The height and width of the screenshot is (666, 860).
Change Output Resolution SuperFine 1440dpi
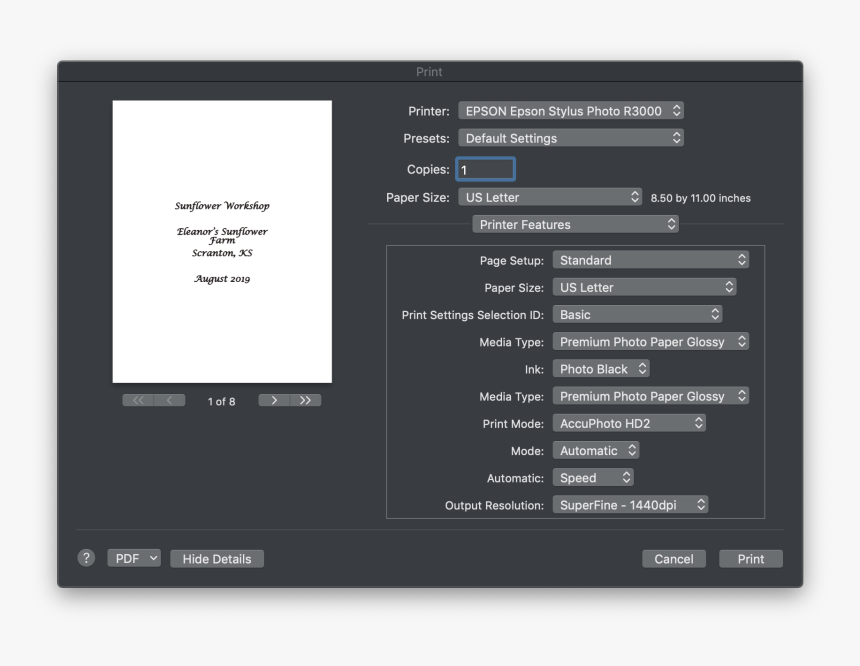coord(631,505)
